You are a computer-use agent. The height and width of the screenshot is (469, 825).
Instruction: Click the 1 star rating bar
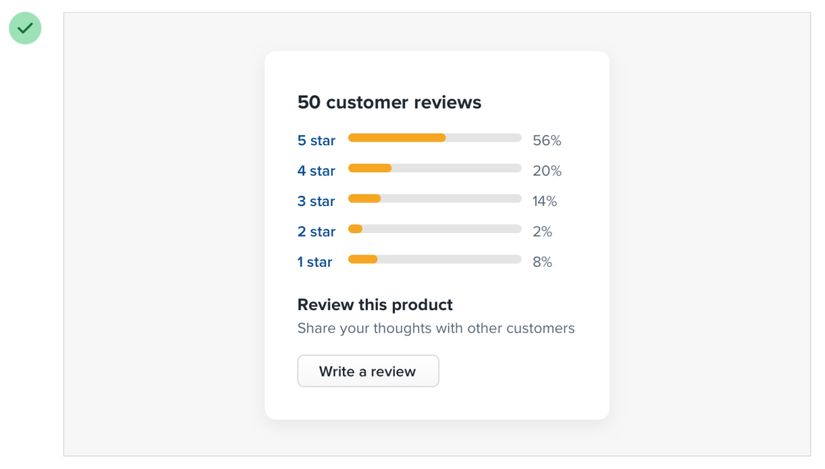point(435,260)
